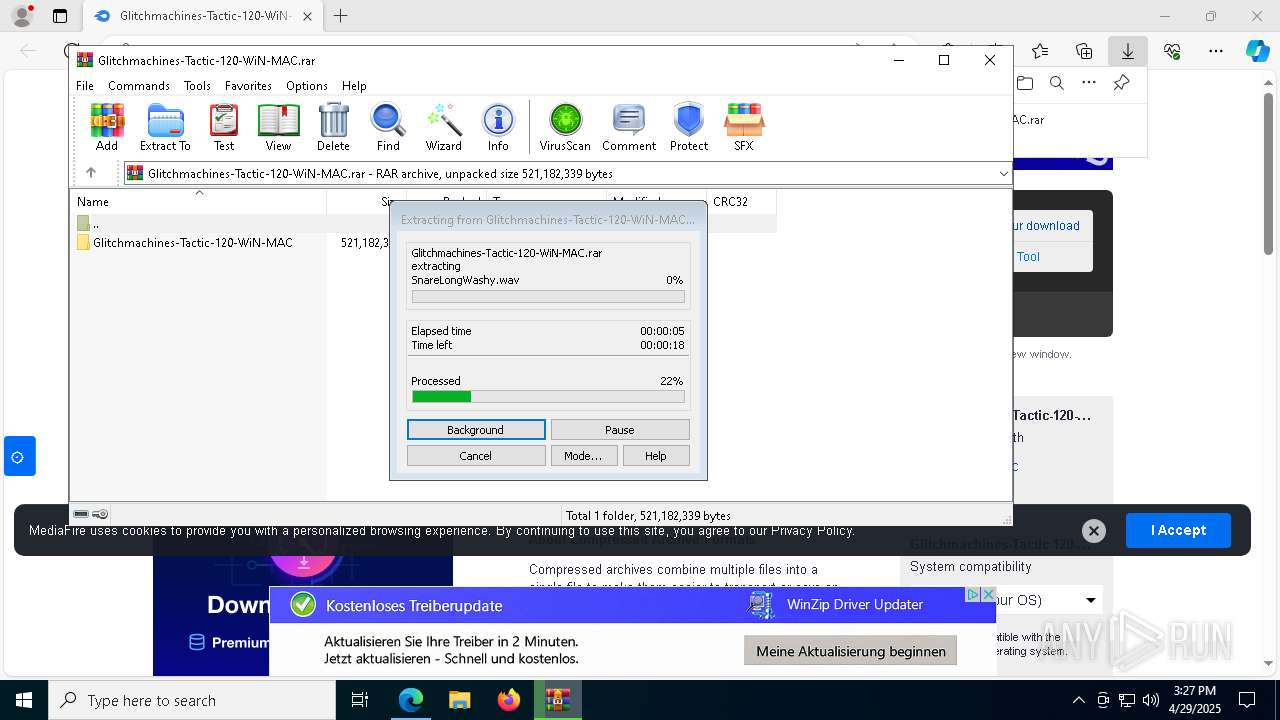Open Task View on taskbar
The width and height of the screenshot is (1280, 720).
click(x=360, y=700)
